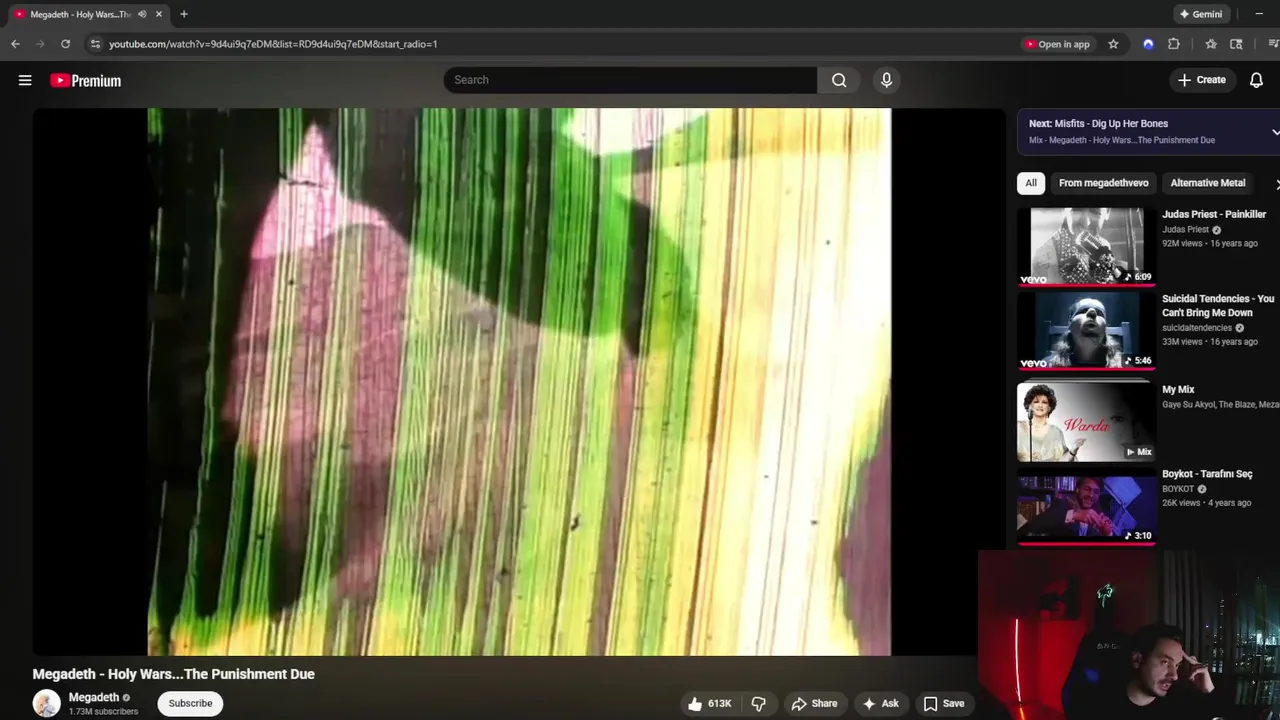
Task: Open My Mix Warda thumbnail
Action: [x=1086, y=421]
